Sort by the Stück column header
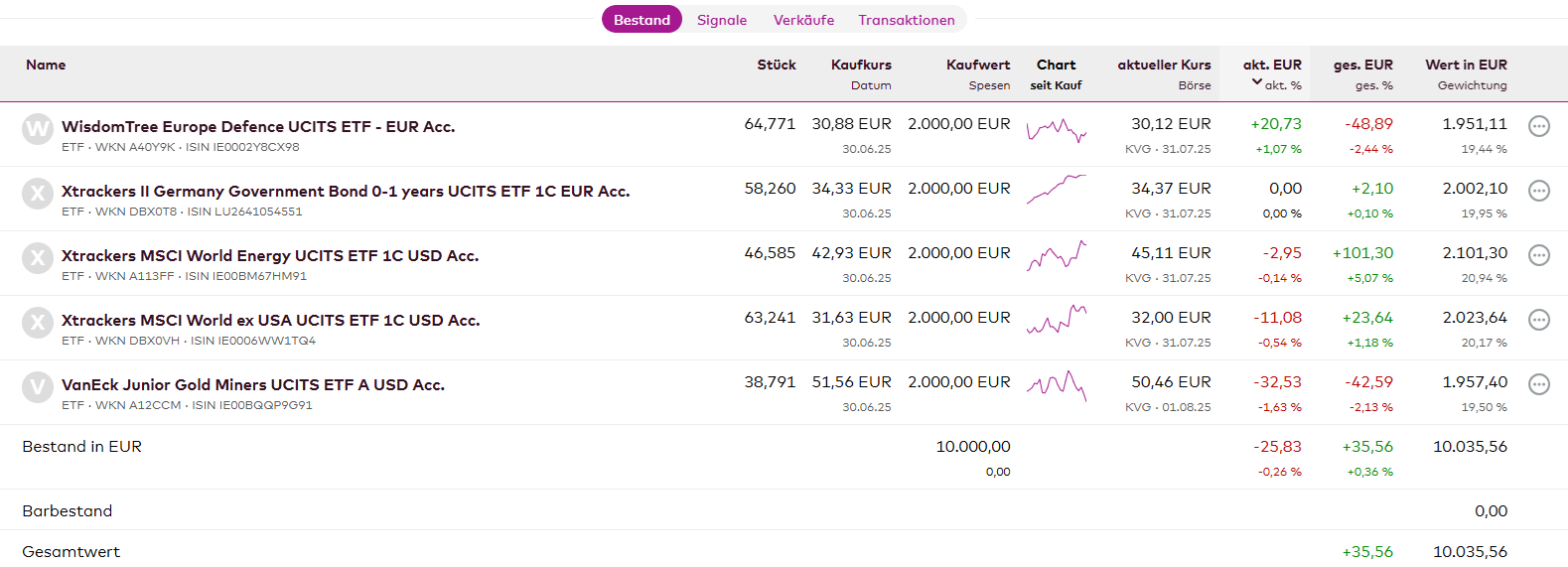The height and width of the screenshot is (567, 1568). coord(777,65)
